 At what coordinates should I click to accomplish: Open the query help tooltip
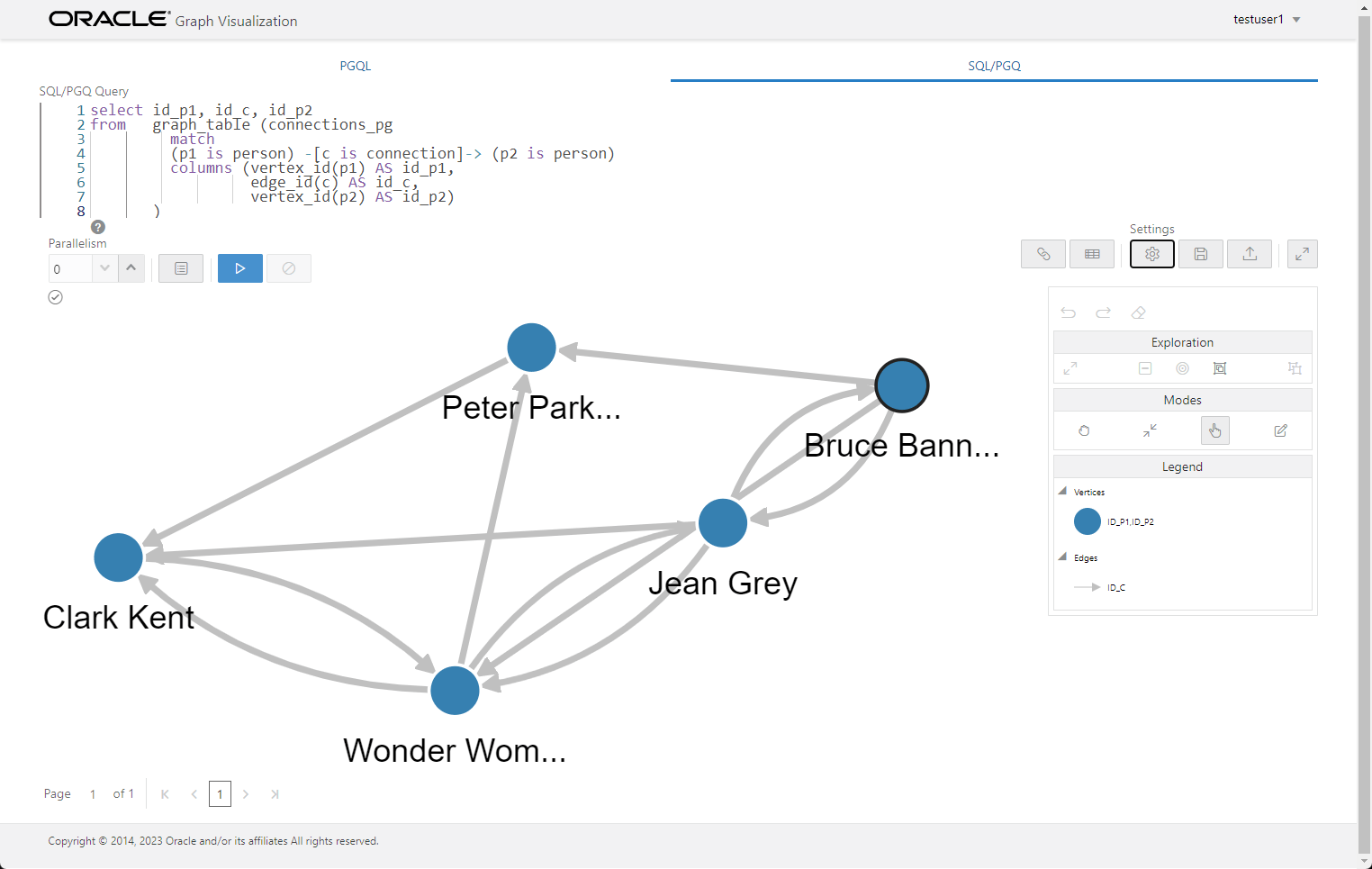[97, 226]
